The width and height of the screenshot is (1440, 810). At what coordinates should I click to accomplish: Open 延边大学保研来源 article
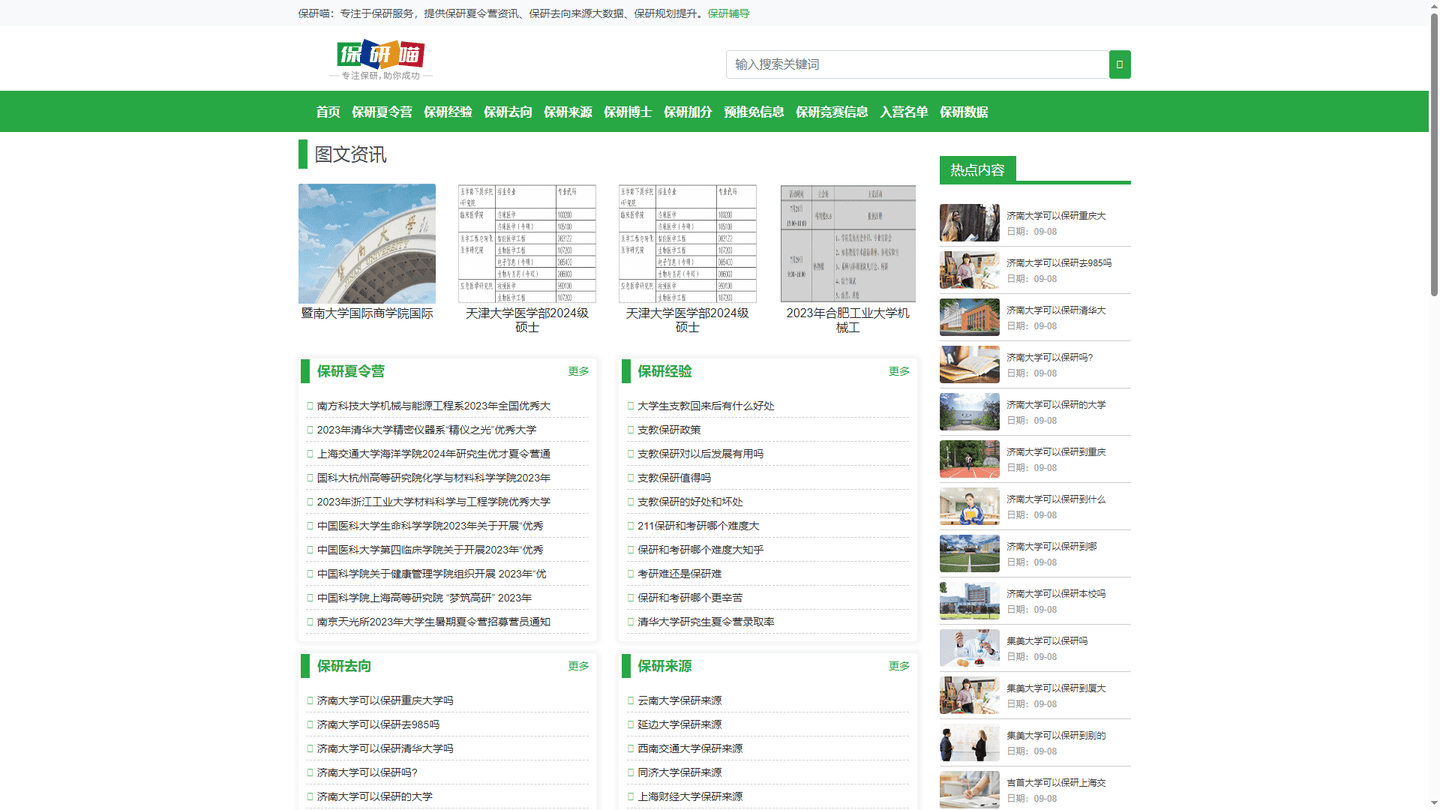[x=680, y=725]
